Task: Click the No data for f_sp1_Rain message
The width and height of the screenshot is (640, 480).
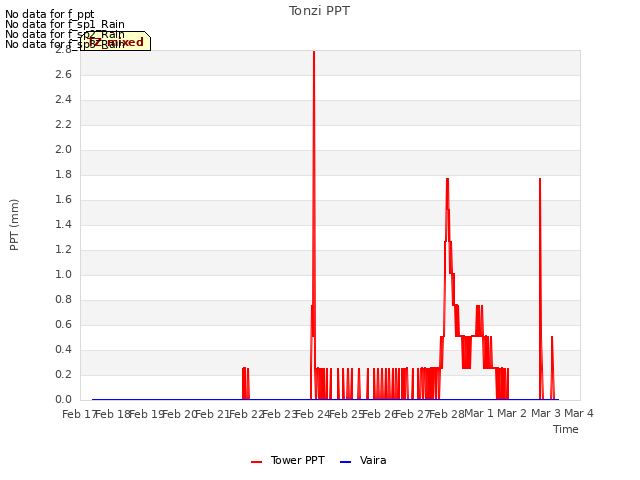Action: 64,24
